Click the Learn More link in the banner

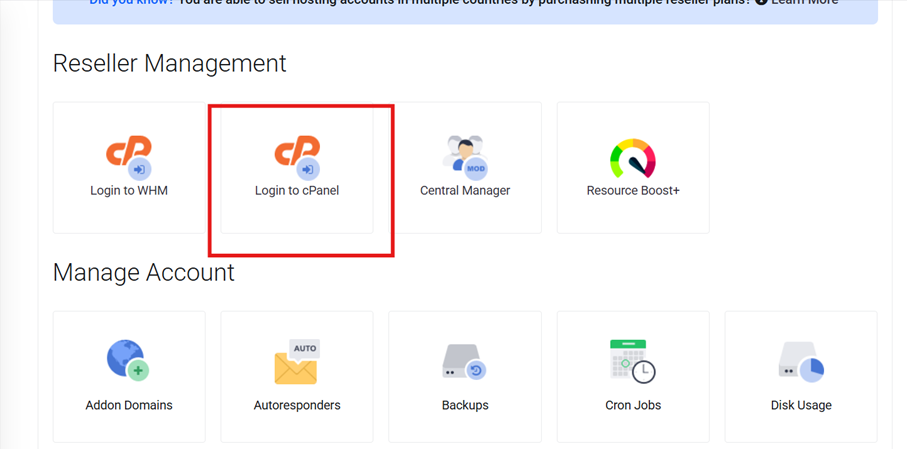coord(804,3)
